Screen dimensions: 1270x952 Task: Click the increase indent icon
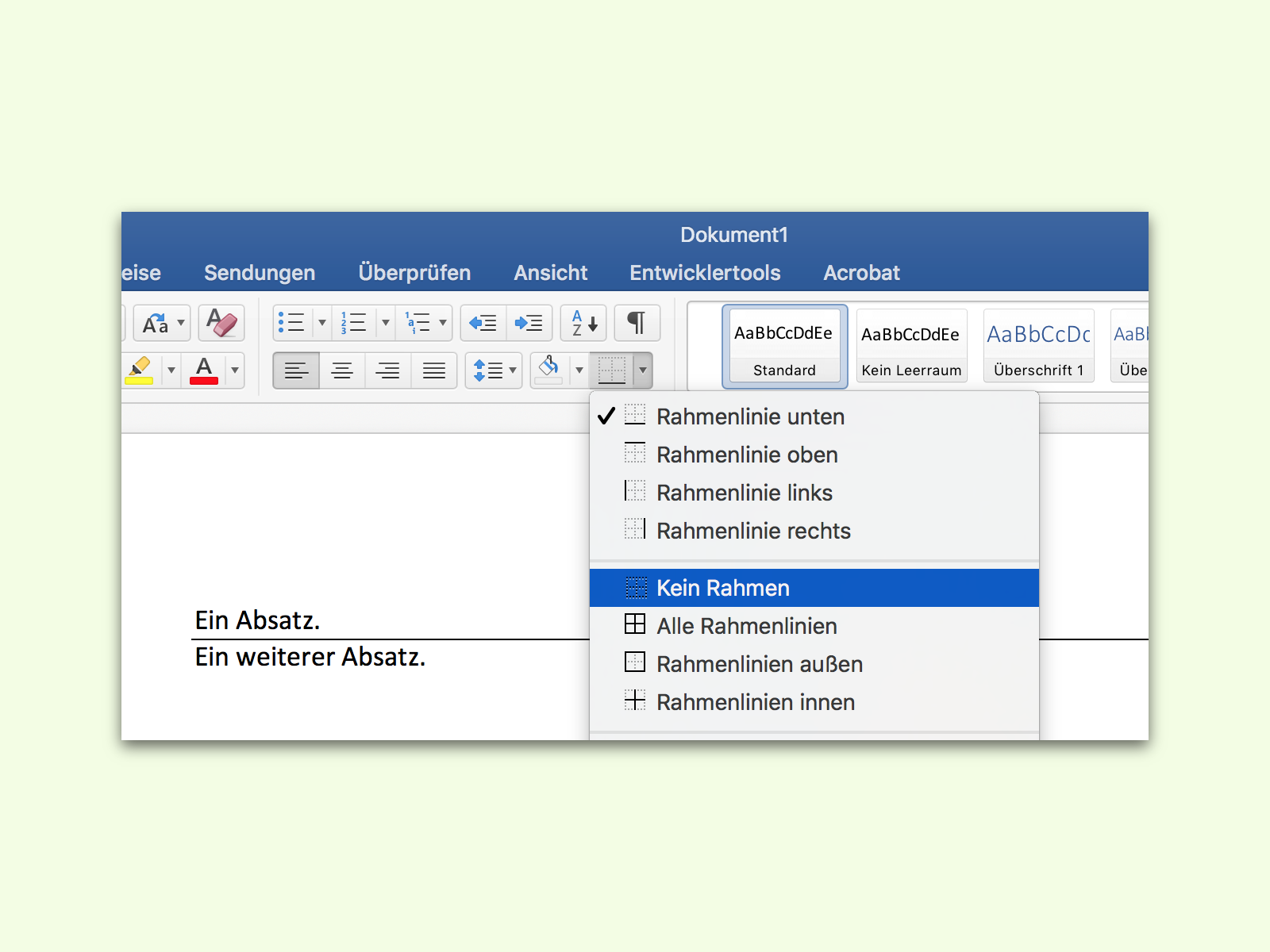point(529,323)
